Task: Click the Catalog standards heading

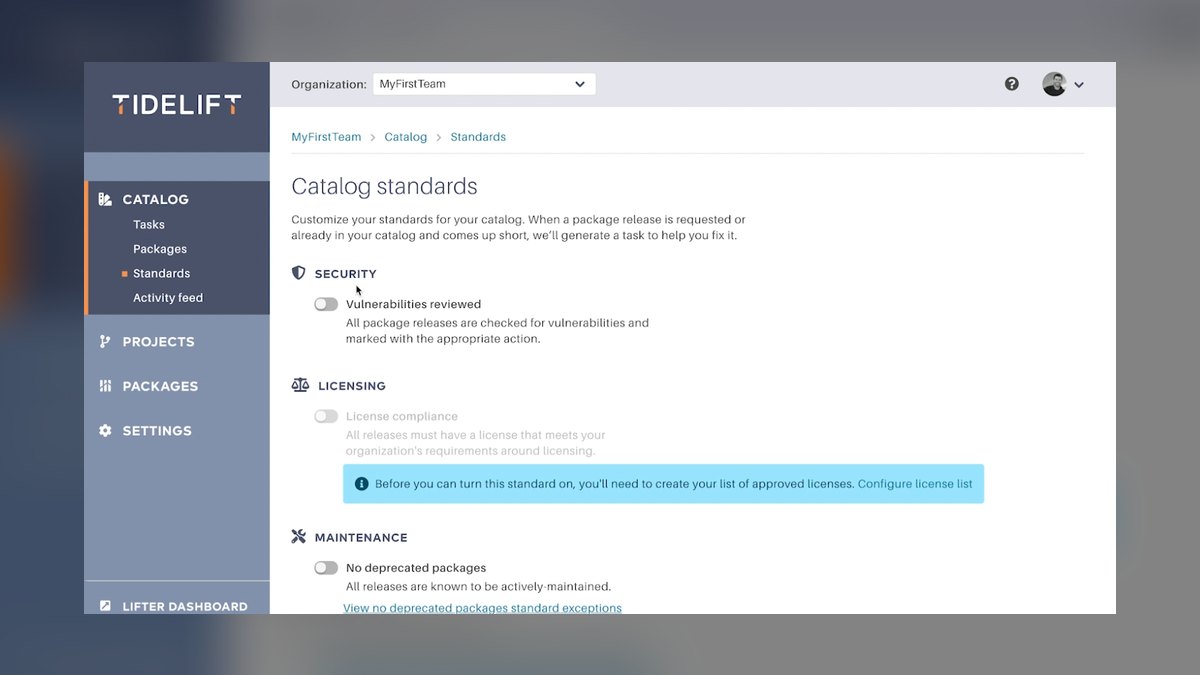Action: click(384, 186)
